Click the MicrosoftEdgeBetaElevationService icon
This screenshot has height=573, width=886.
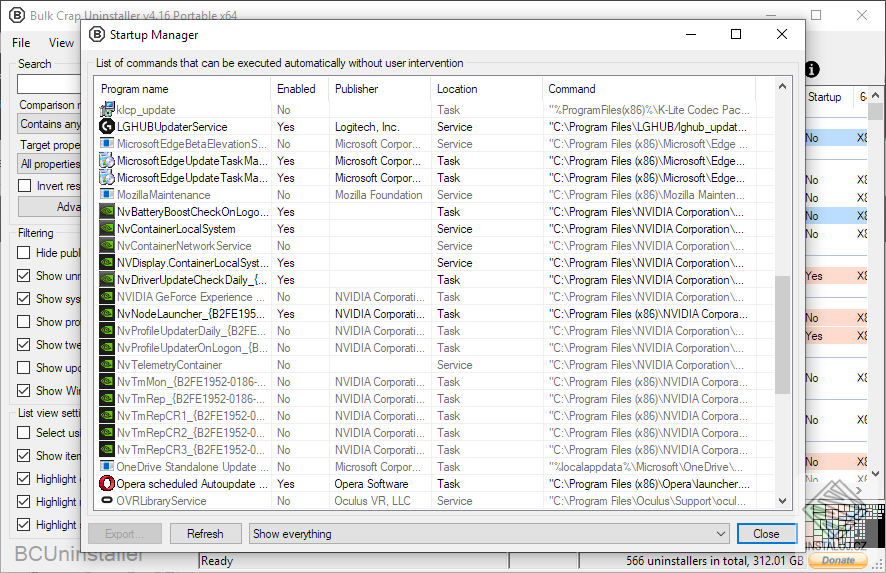(107, 144)
